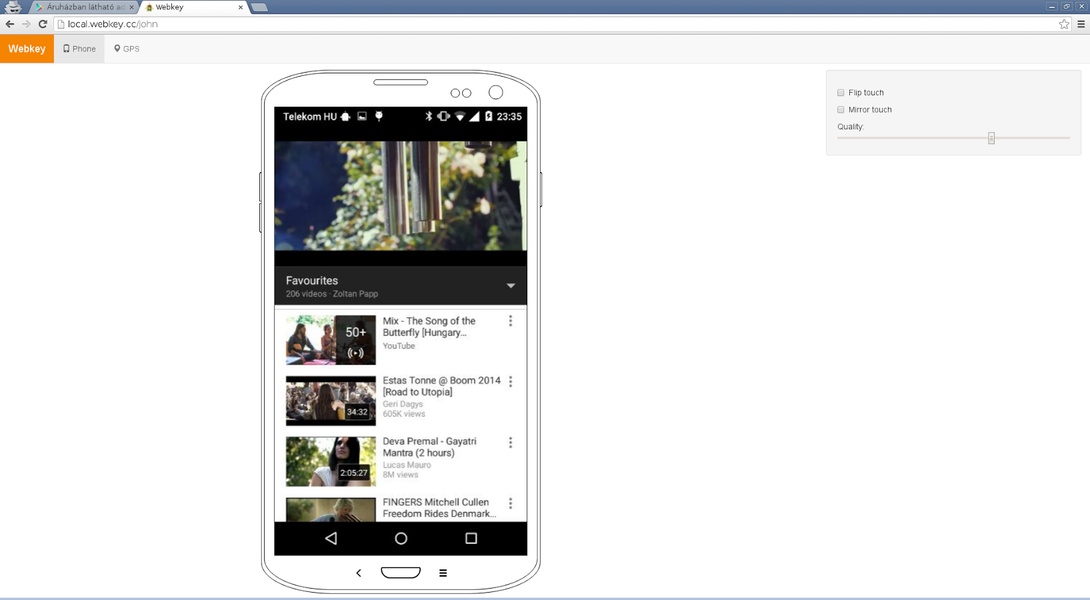Open the 50+ mix video thumbnail
Image resolution: width=1090 pixels, height=600 pixels.
331,340
